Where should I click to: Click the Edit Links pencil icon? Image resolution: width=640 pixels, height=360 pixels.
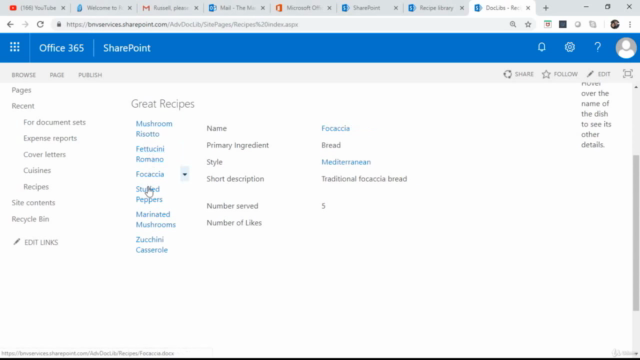(17, 242)
